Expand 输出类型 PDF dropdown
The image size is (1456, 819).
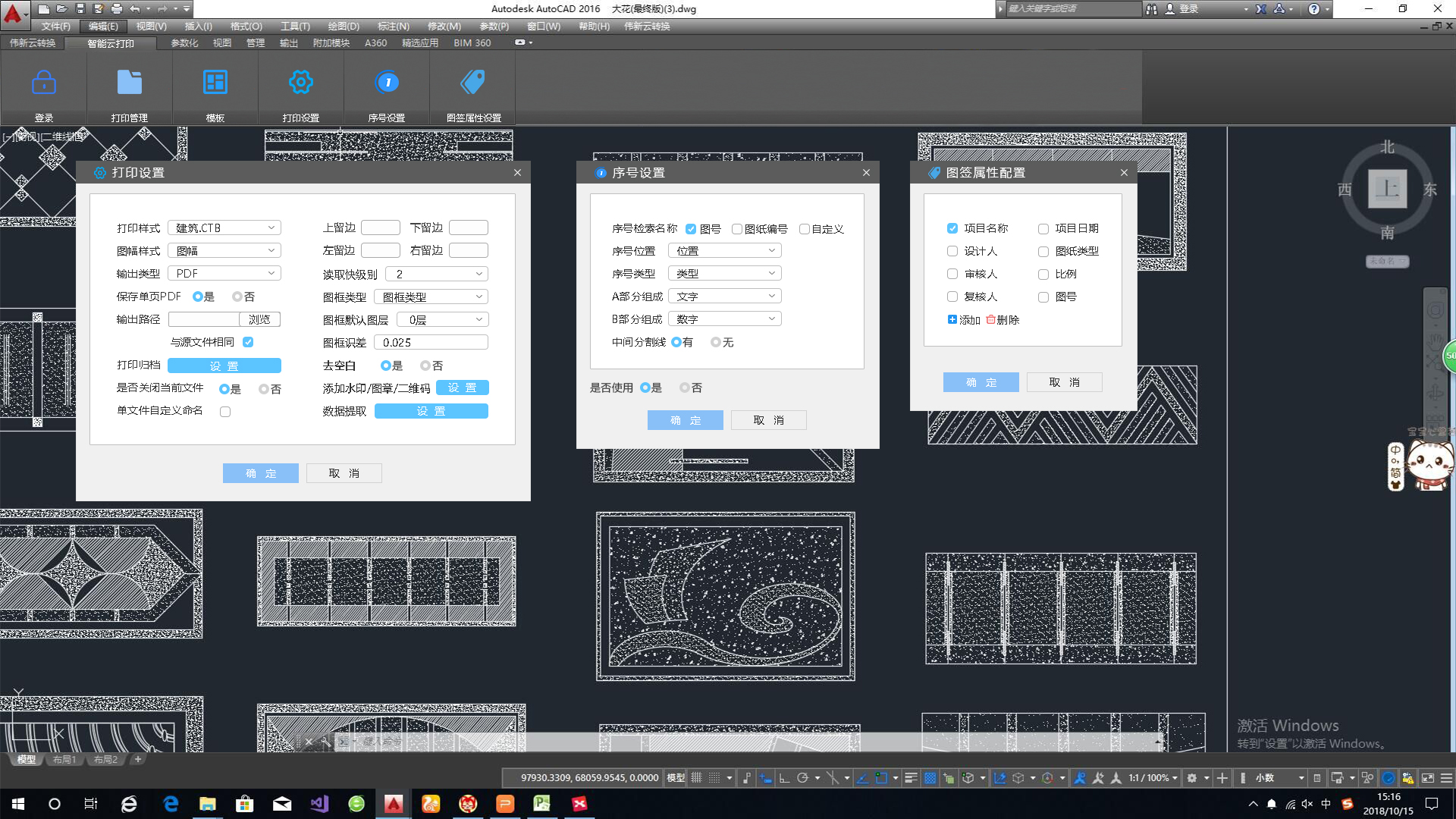(224, 273)
